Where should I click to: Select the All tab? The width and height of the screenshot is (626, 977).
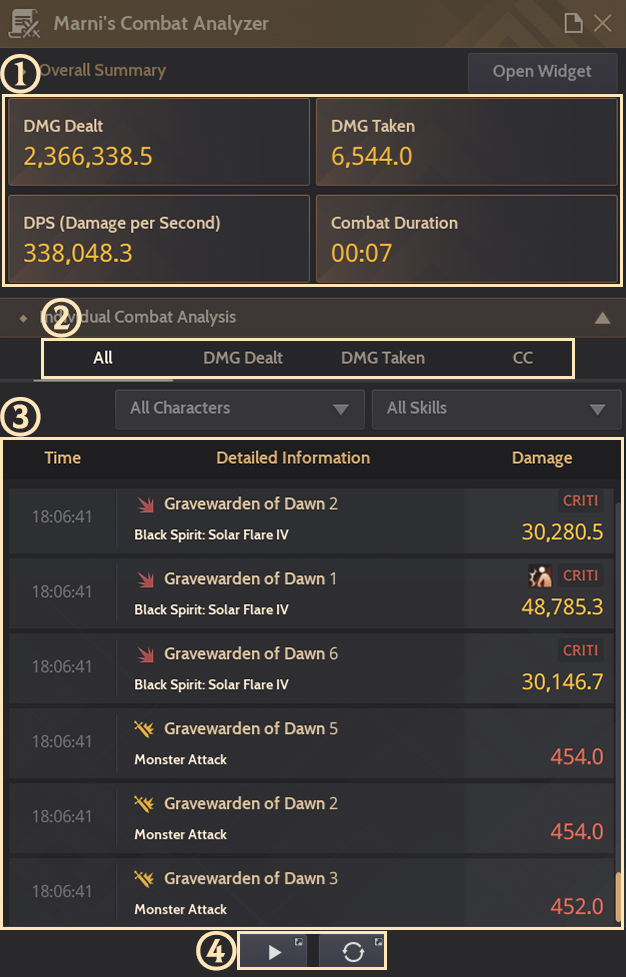pyautogui.click(x=103, y=358)
